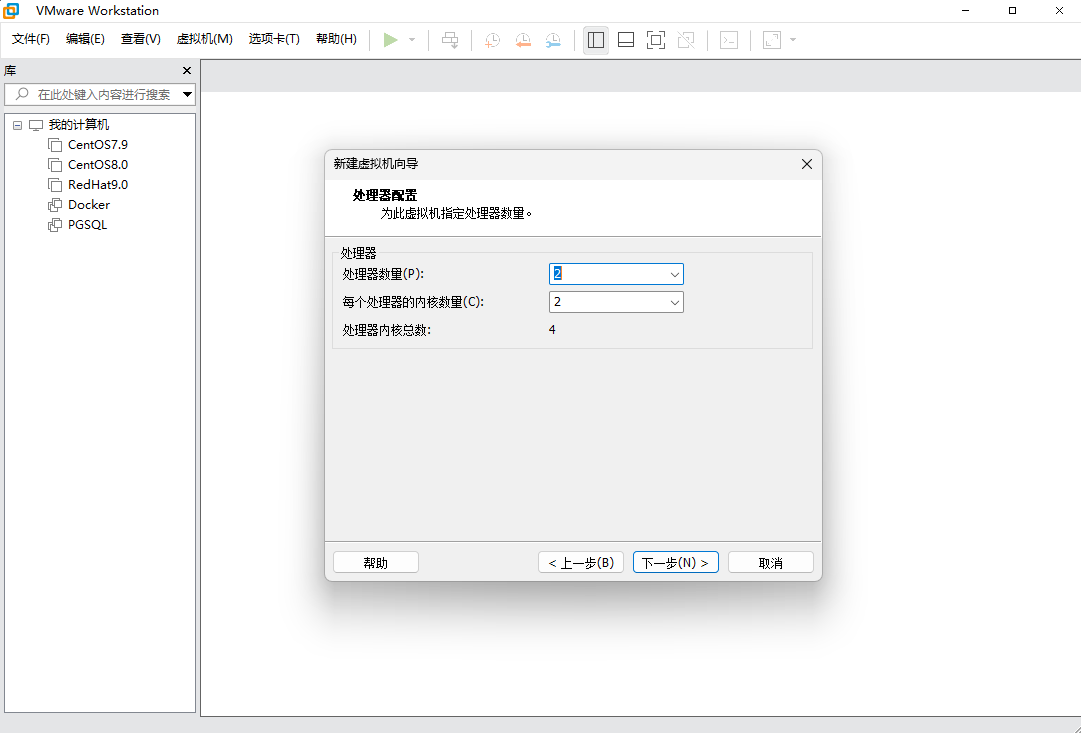This screenshot has width=1081, height=733.
Task: Click the 处理器配置 heading text
Action: pyautogui.click(x=385, y=195)
